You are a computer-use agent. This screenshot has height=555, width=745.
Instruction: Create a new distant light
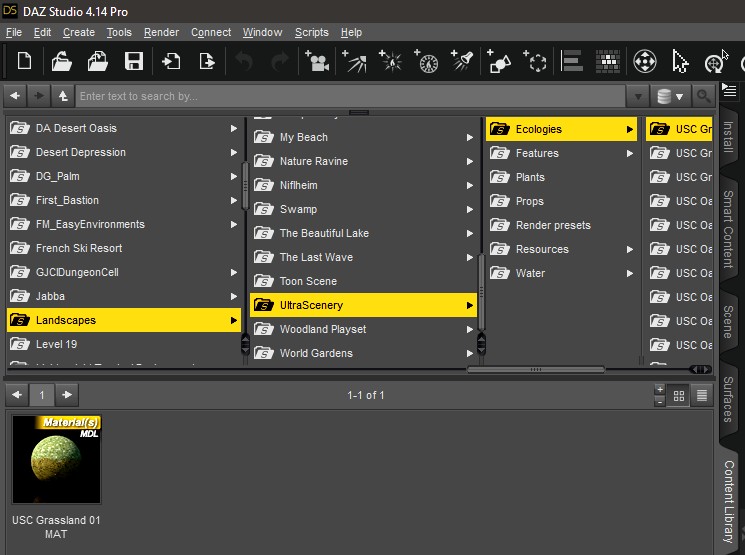[354, 61]
